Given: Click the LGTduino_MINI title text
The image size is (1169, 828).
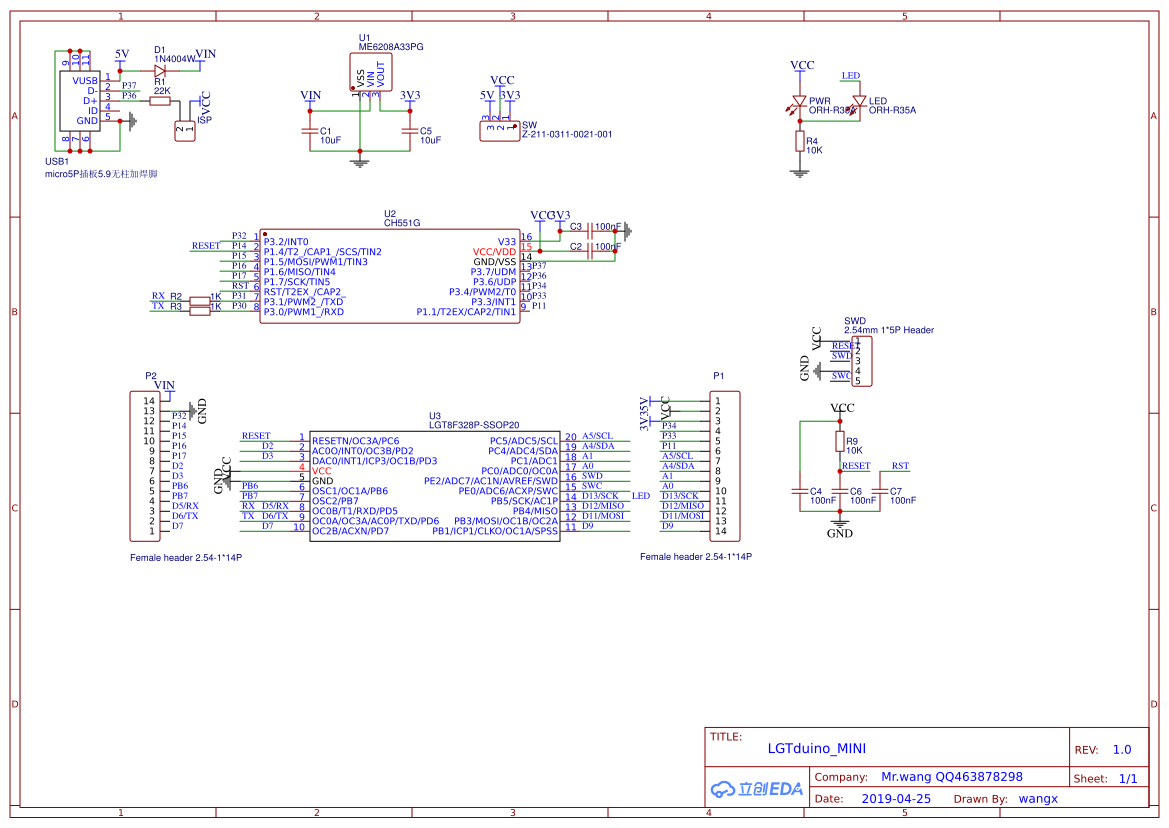Looking at the screenshot, I should (818, 749).
